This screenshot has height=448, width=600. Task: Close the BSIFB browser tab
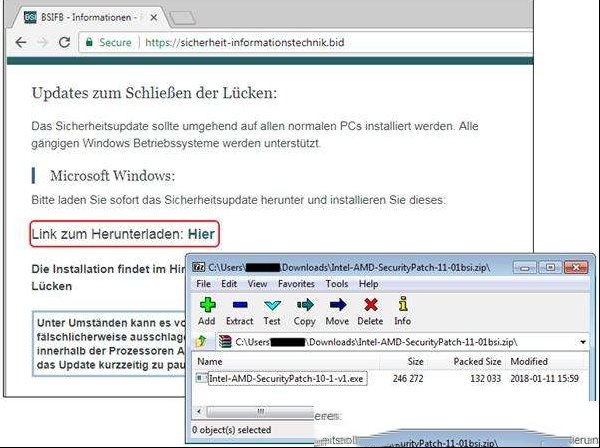coord(153,18)
